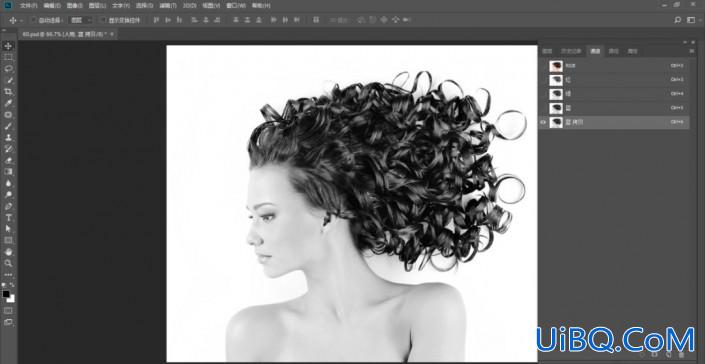Select the Lasso tool
Viewport: 705px width, 364px height.
click(x=9, y=69)
